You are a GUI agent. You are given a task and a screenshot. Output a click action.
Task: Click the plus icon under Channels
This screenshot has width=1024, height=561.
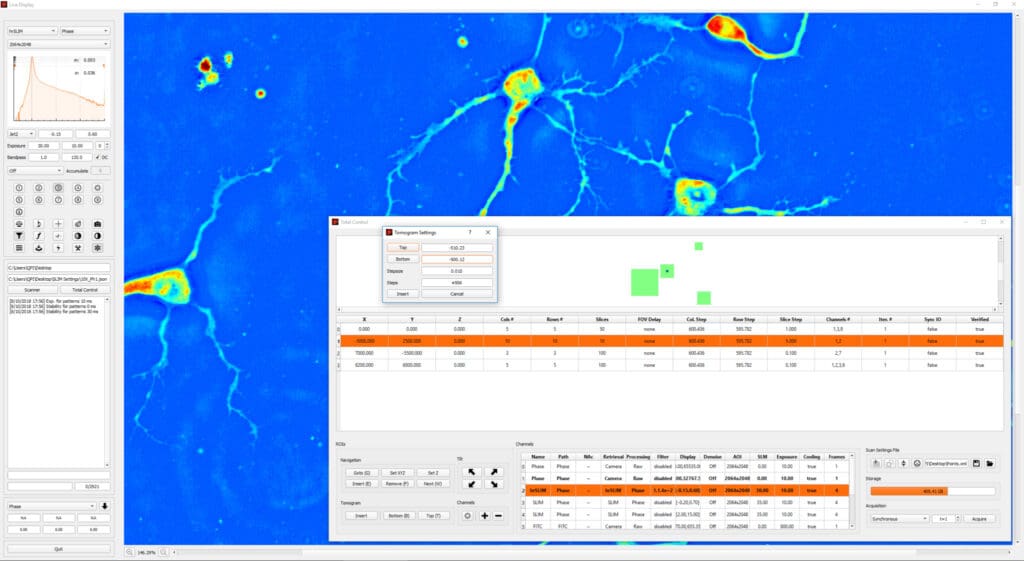click(x=483, y=516)
